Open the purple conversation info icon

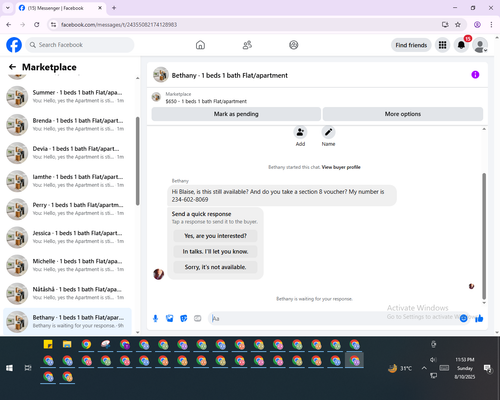(x=475, y=75)
